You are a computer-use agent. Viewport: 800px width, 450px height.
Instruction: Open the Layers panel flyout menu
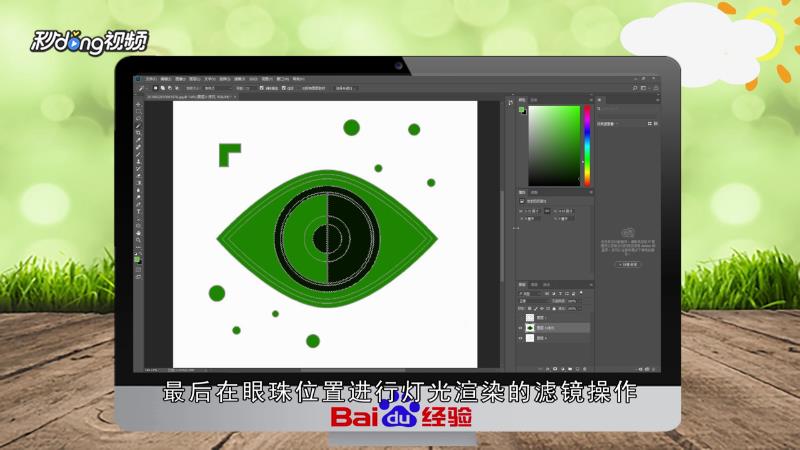591,285
